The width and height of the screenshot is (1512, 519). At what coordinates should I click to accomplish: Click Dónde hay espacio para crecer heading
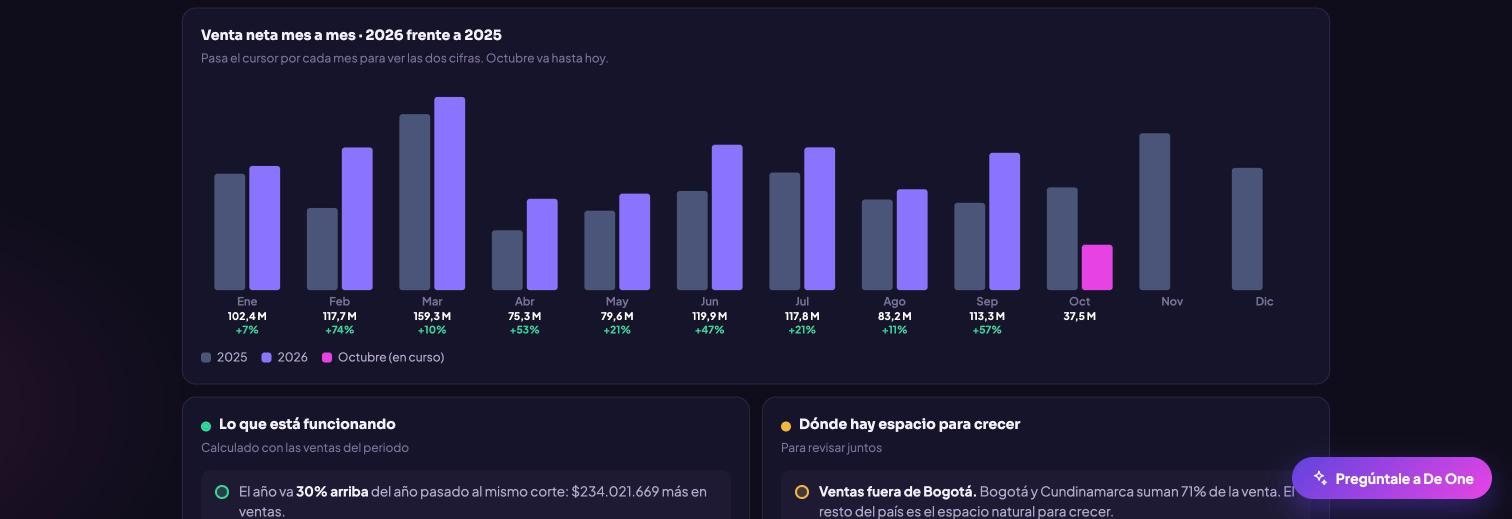click(909, 424)
